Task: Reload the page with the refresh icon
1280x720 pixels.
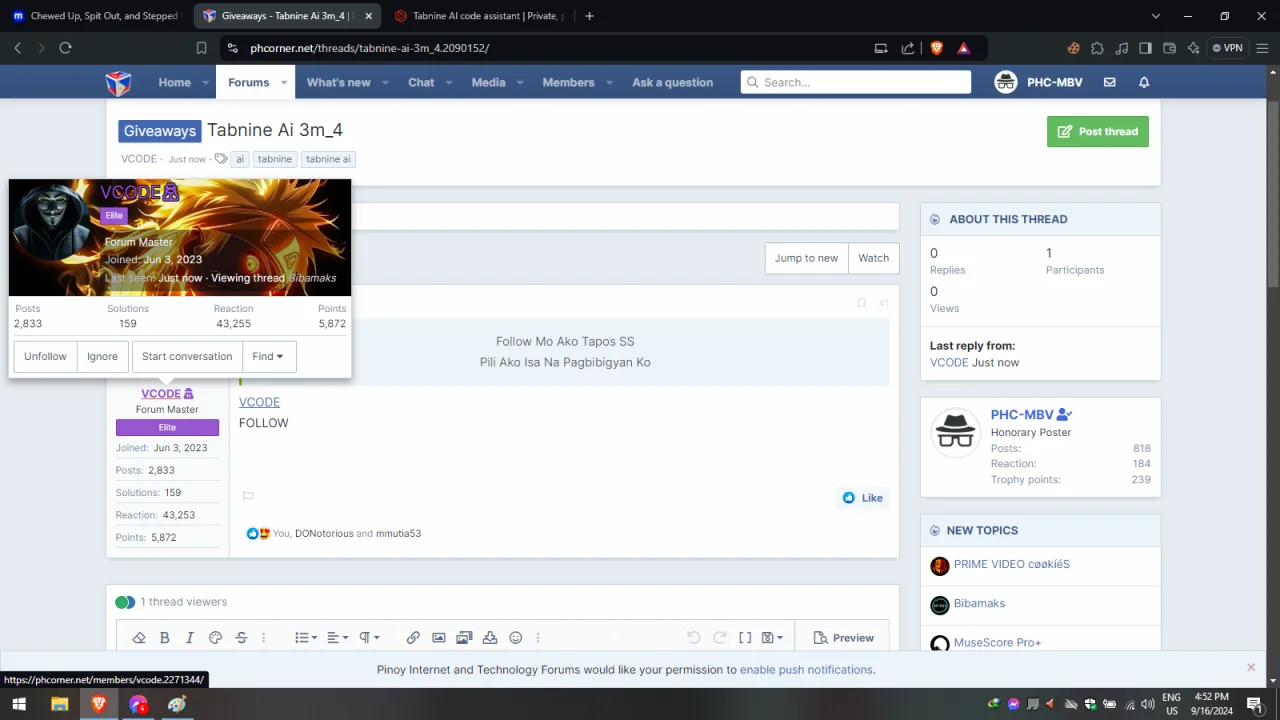Action: (66, 48)
